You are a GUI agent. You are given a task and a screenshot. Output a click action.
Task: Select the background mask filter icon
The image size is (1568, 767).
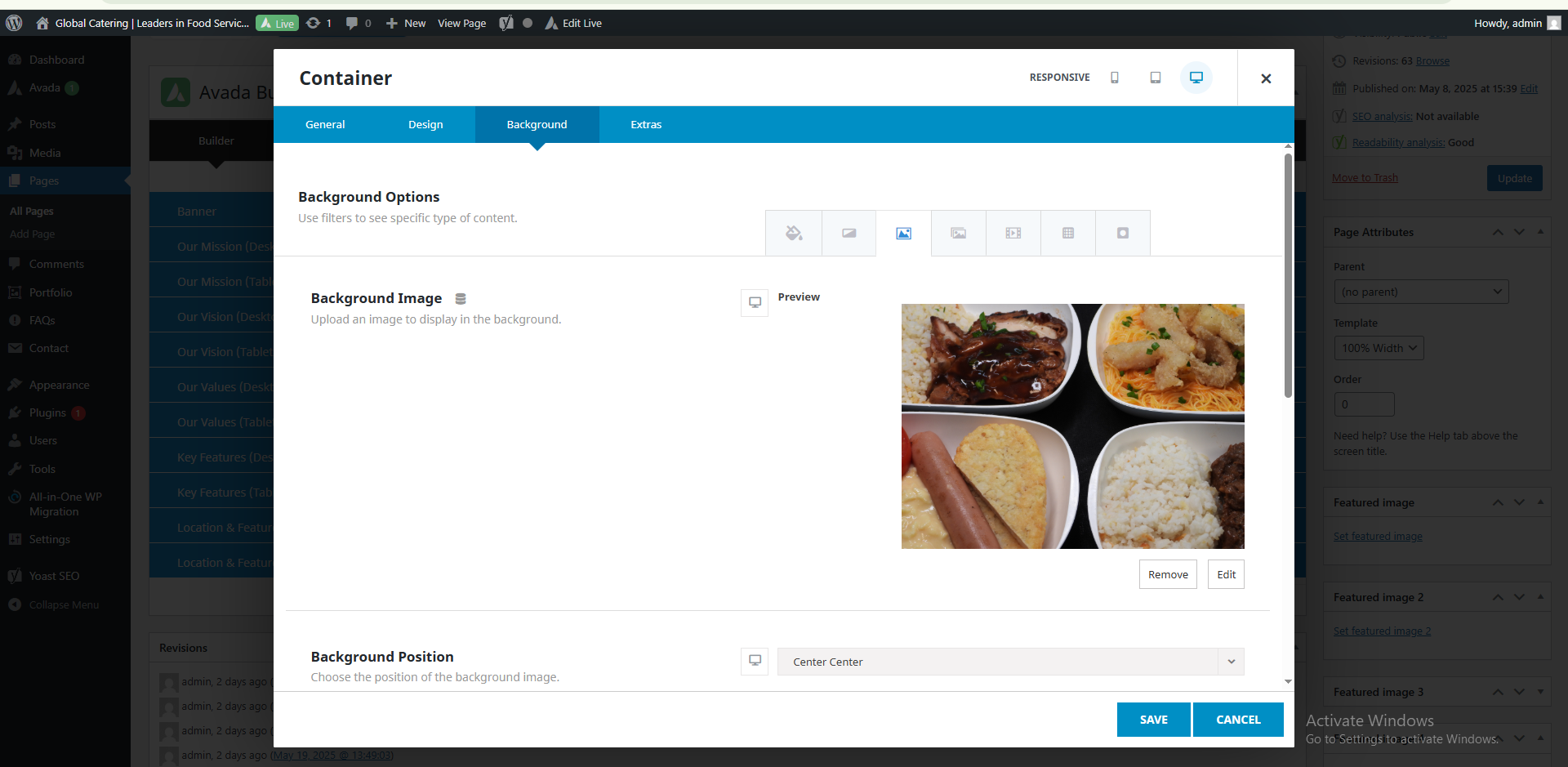tap(1123, 234)
